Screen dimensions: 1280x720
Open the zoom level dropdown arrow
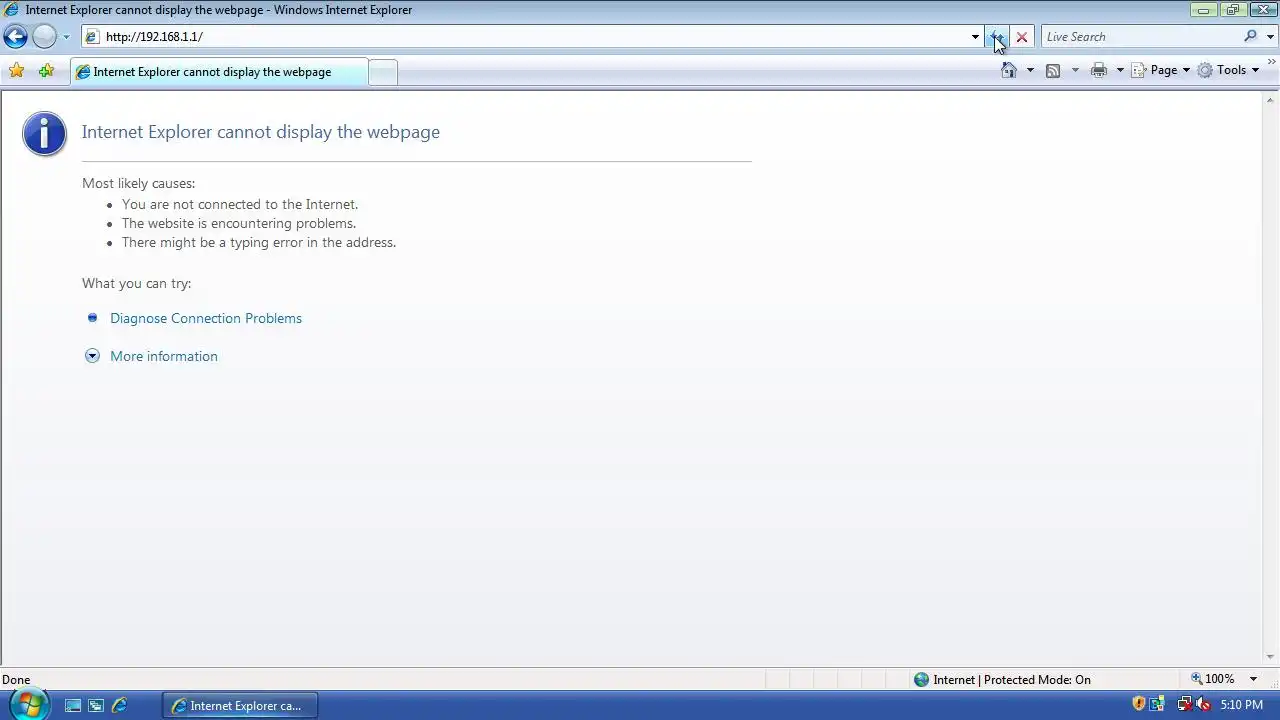(x=1253, y=679)
